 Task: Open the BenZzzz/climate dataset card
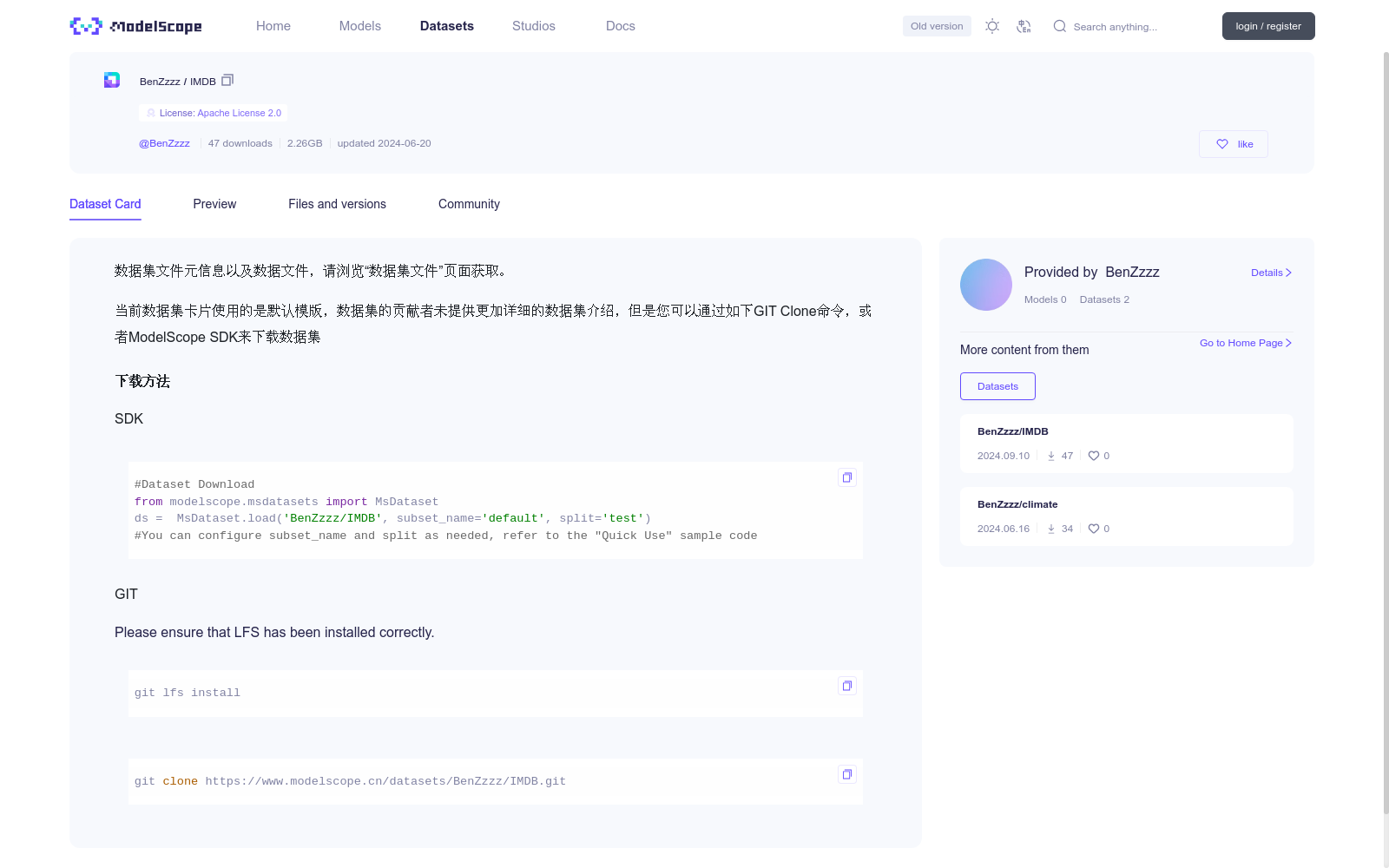tap(1127, 516)
